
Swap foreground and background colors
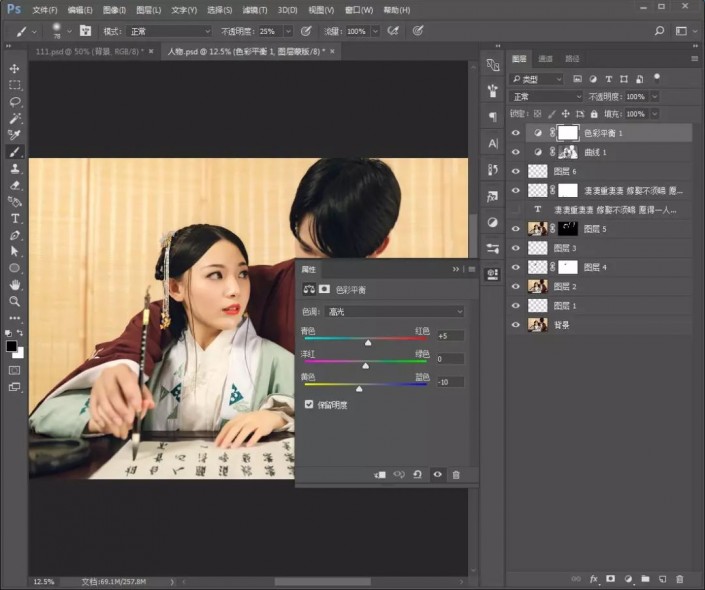(x=20, y=333)
